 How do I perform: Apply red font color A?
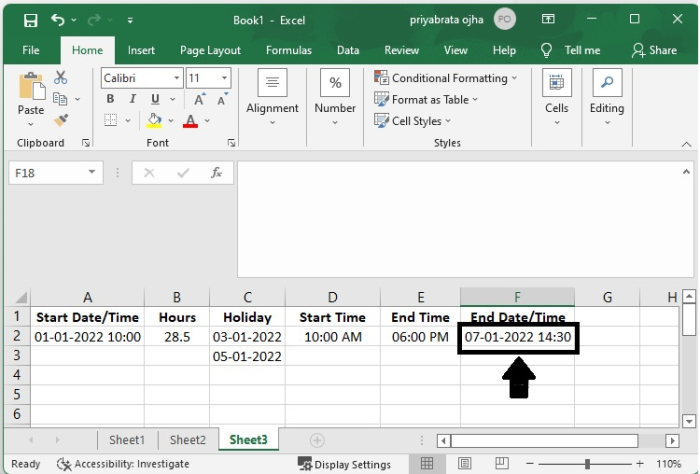(x=190, y=121)
